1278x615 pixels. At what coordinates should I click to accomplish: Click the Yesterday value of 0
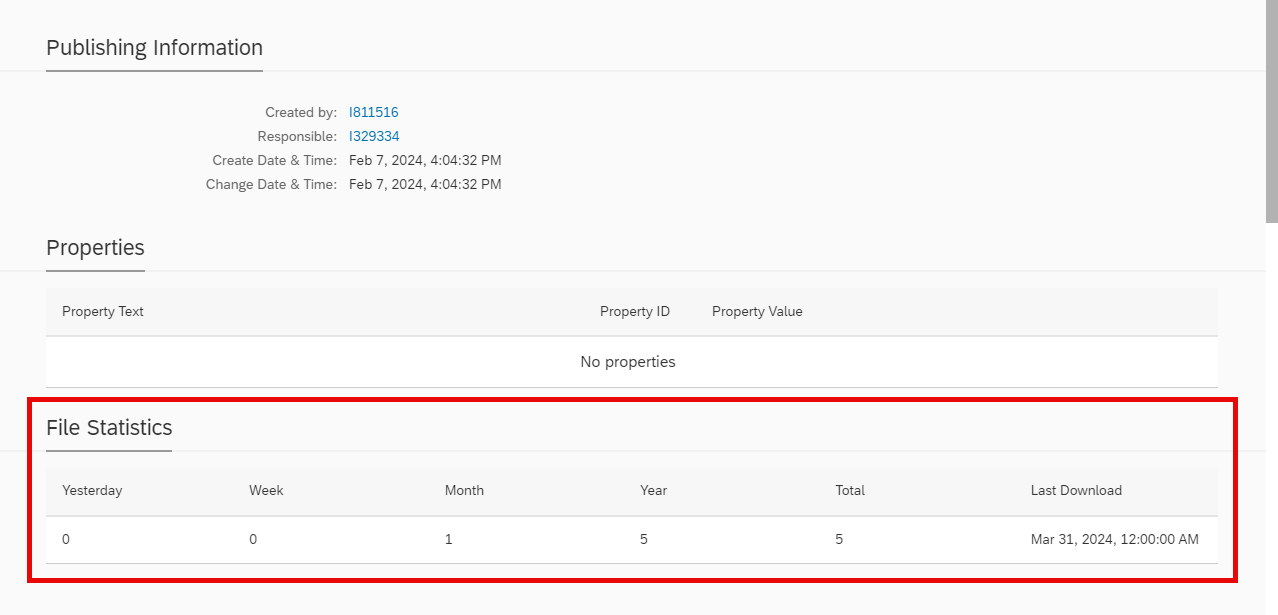[66, 539]
